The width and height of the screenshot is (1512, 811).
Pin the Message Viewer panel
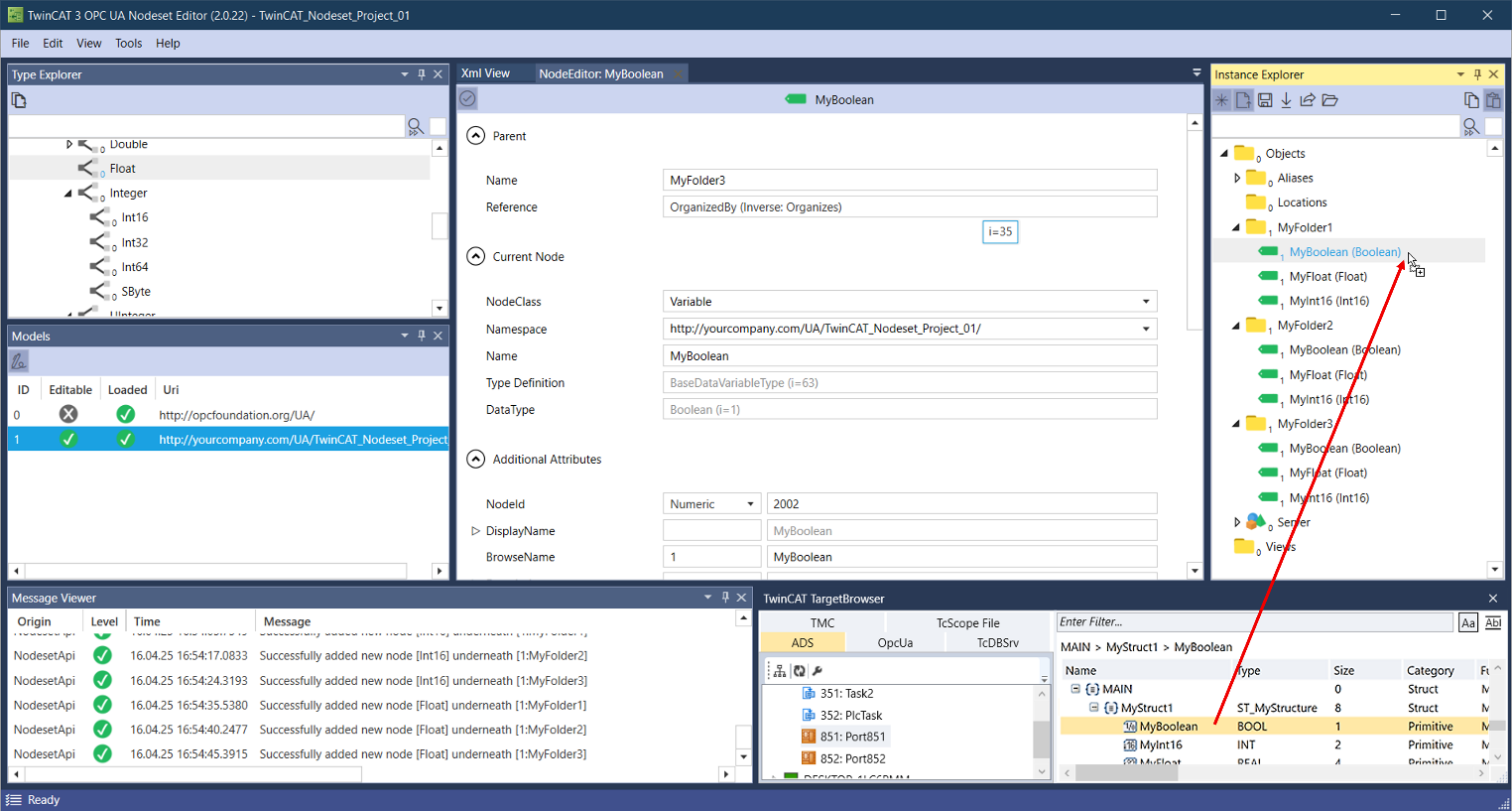tap(725, 598)
